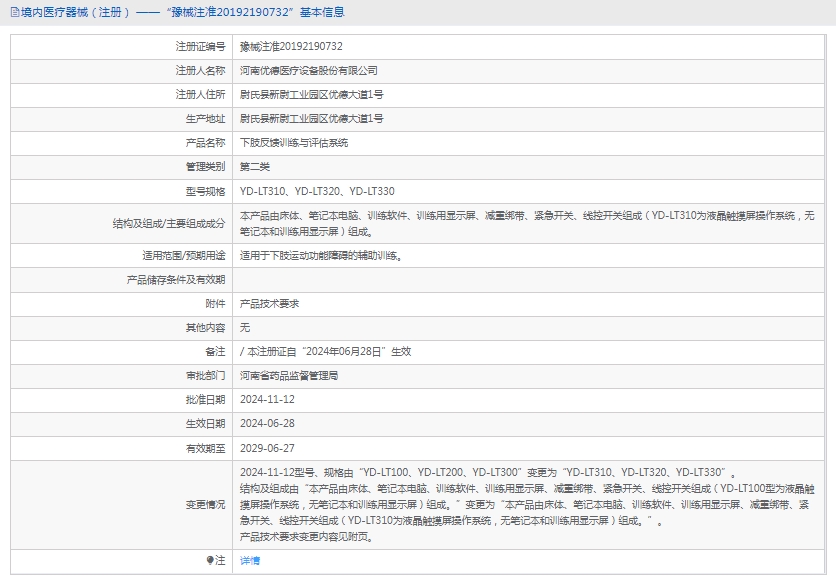Click expiry date 2029-06-27

[267, 449]
